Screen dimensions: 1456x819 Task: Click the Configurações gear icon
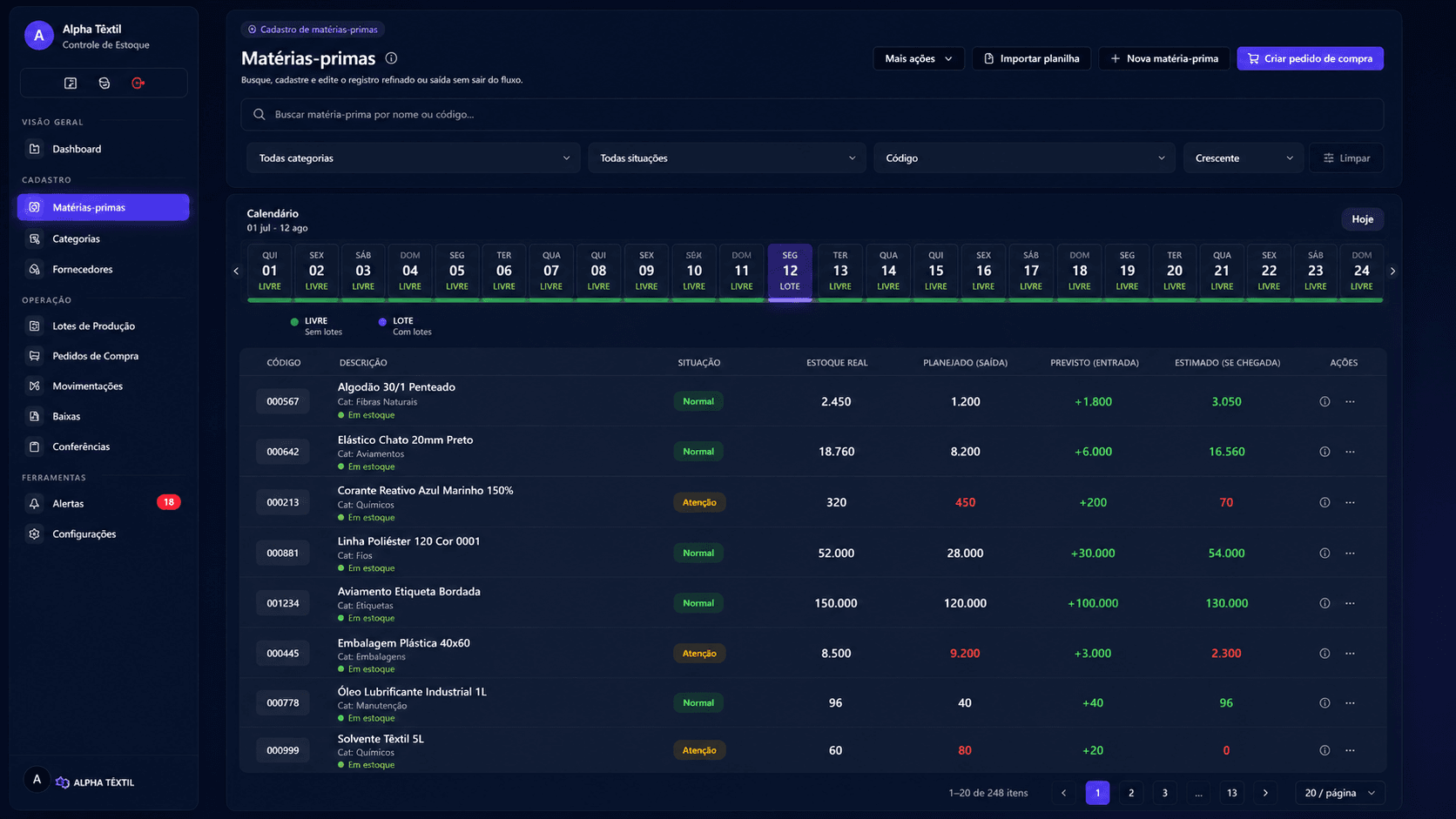click(x=35, y=534)
